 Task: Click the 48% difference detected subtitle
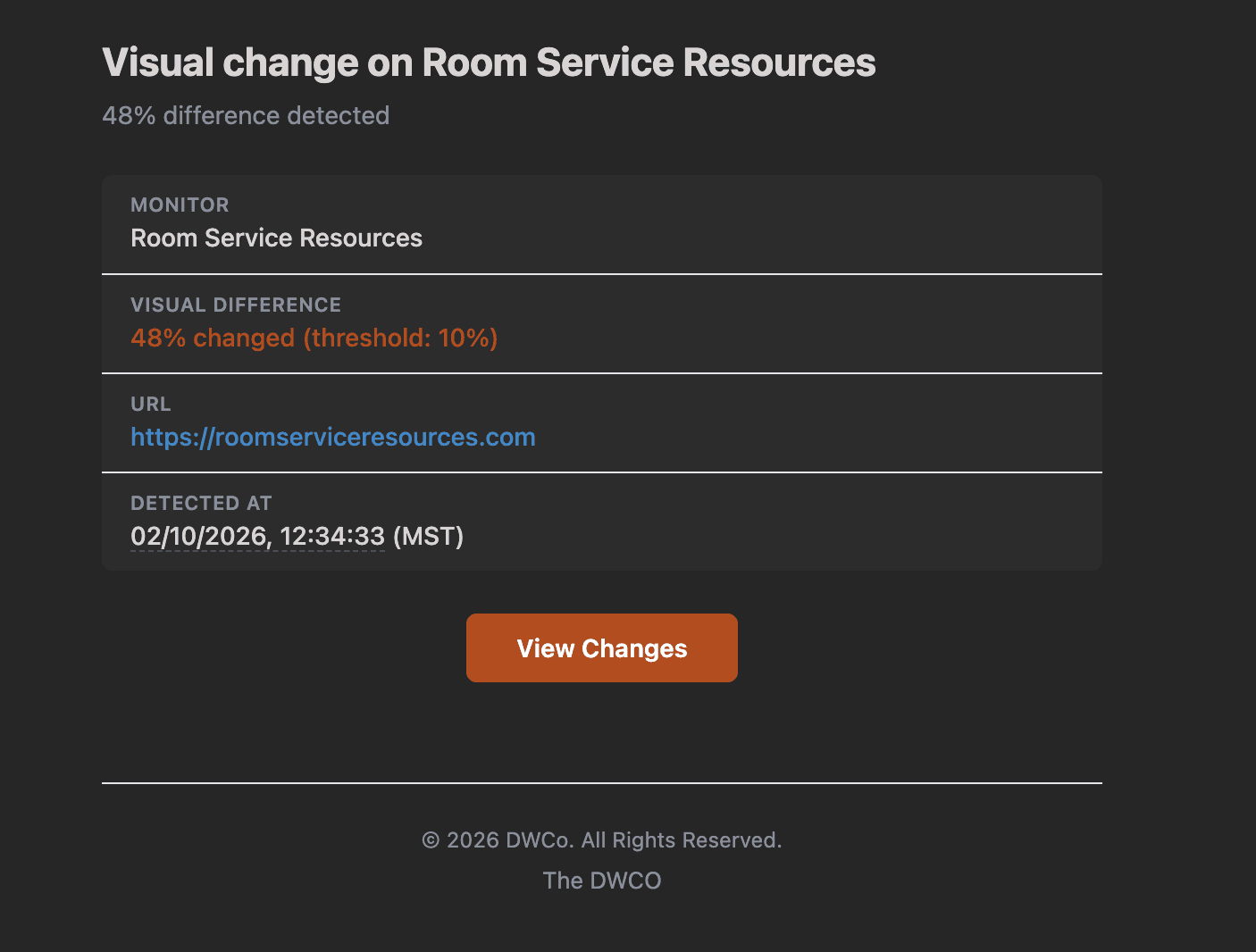247,115
